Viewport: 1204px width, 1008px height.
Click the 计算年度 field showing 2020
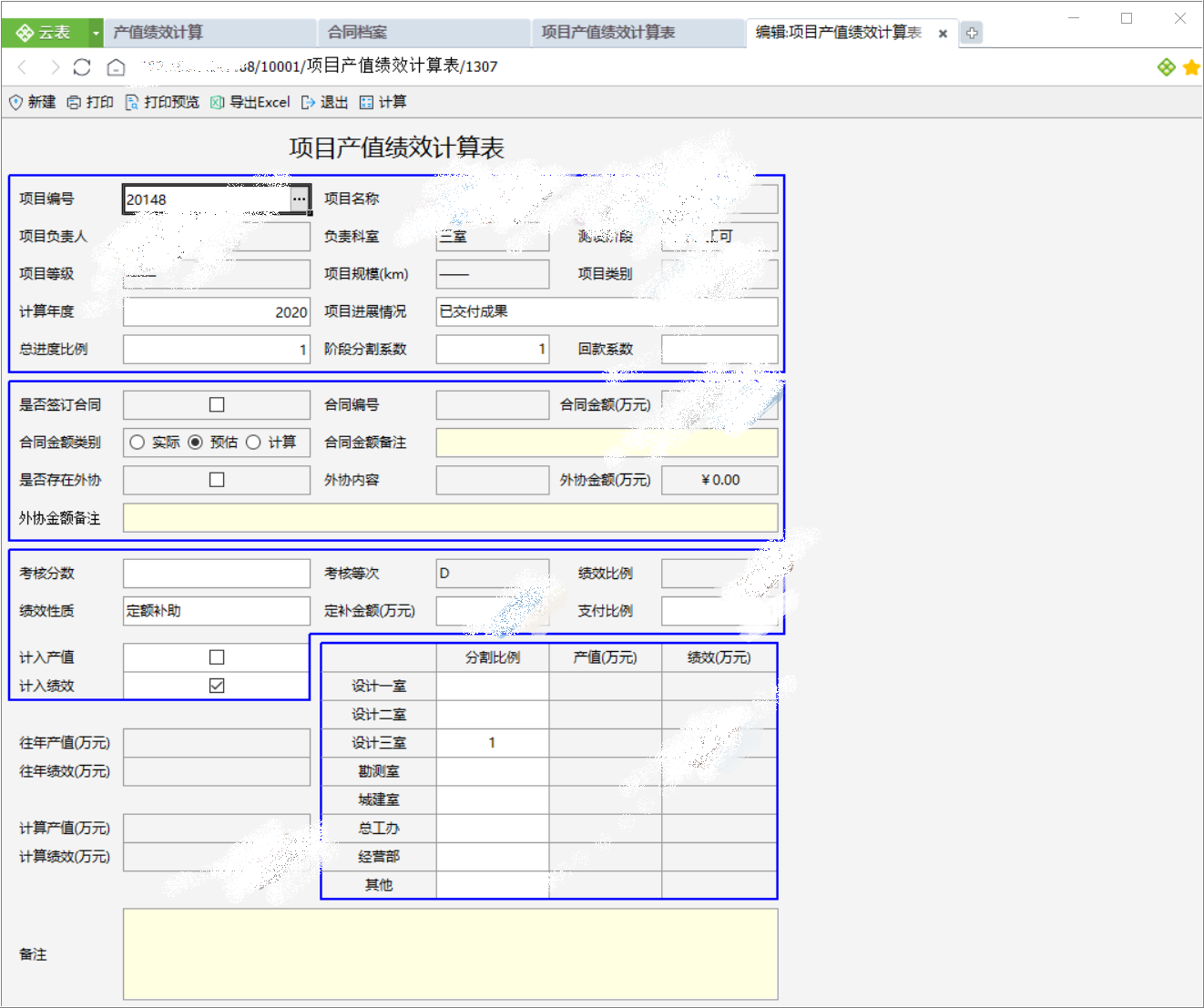click(x=217, y=311)
